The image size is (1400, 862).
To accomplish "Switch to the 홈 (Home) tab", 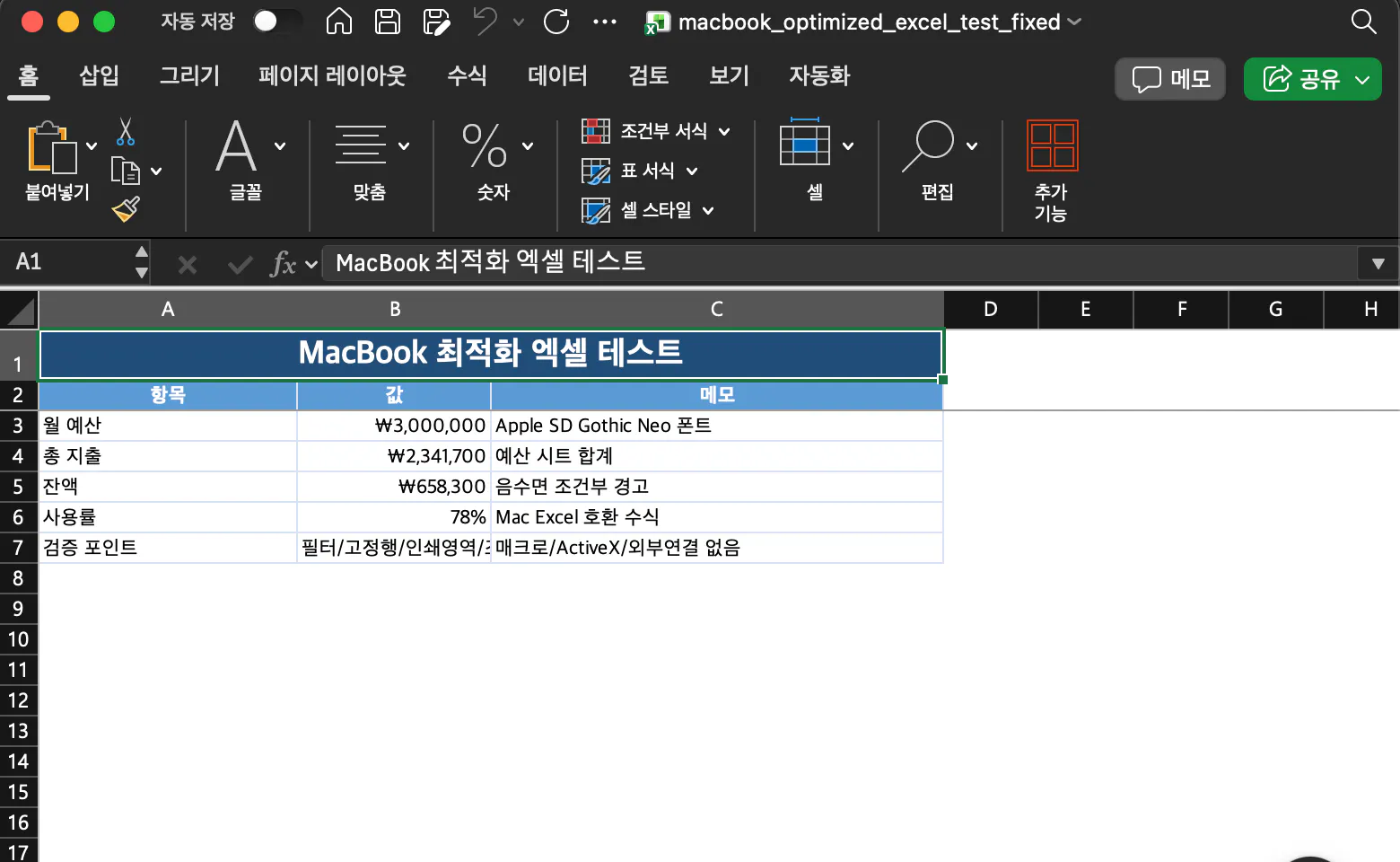I will 29,75.
